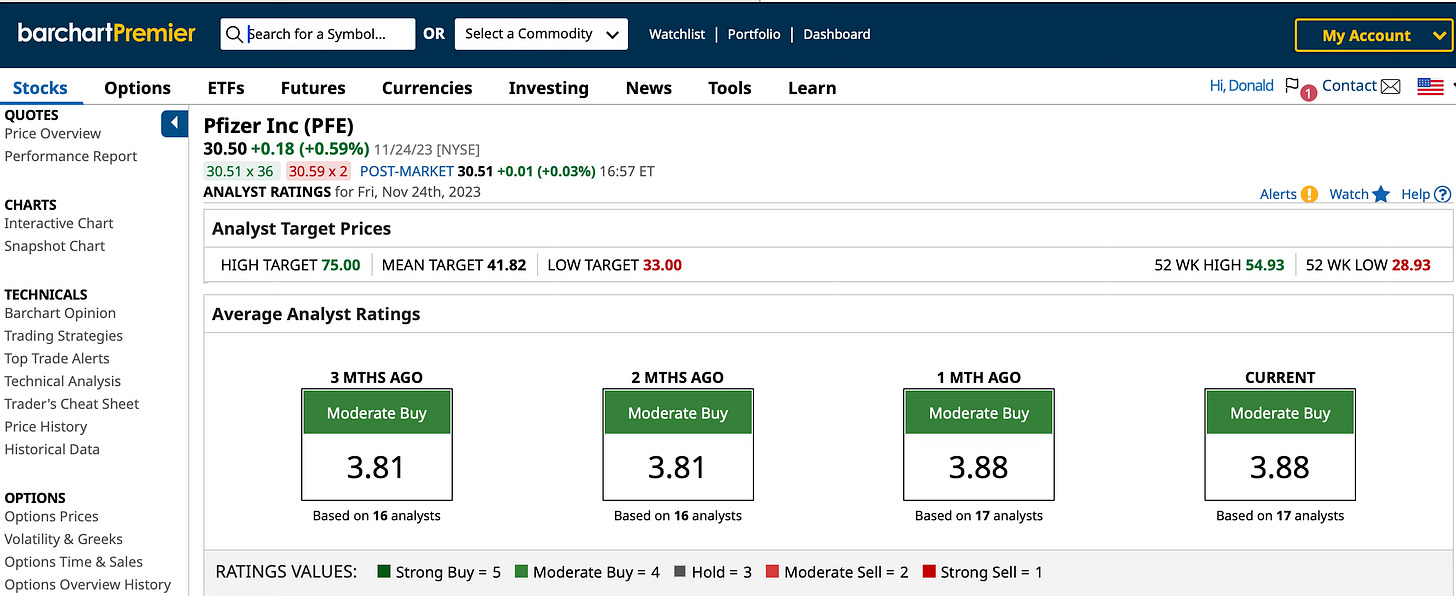Click the 3 MTHS AGO Moderate Buy box
The height and width of the screenshot is (596, 1456).
tap(376, 444)
